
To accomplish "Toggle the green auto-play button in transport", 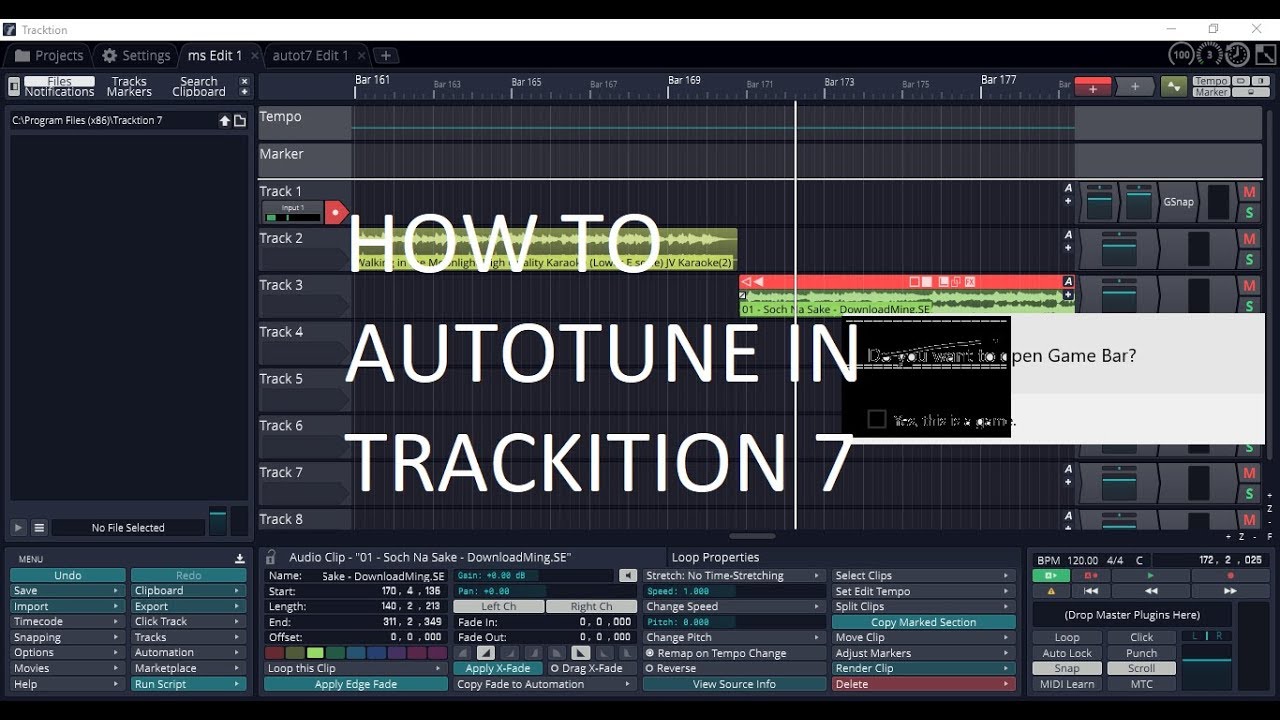I will click(x=1051, y=576).
